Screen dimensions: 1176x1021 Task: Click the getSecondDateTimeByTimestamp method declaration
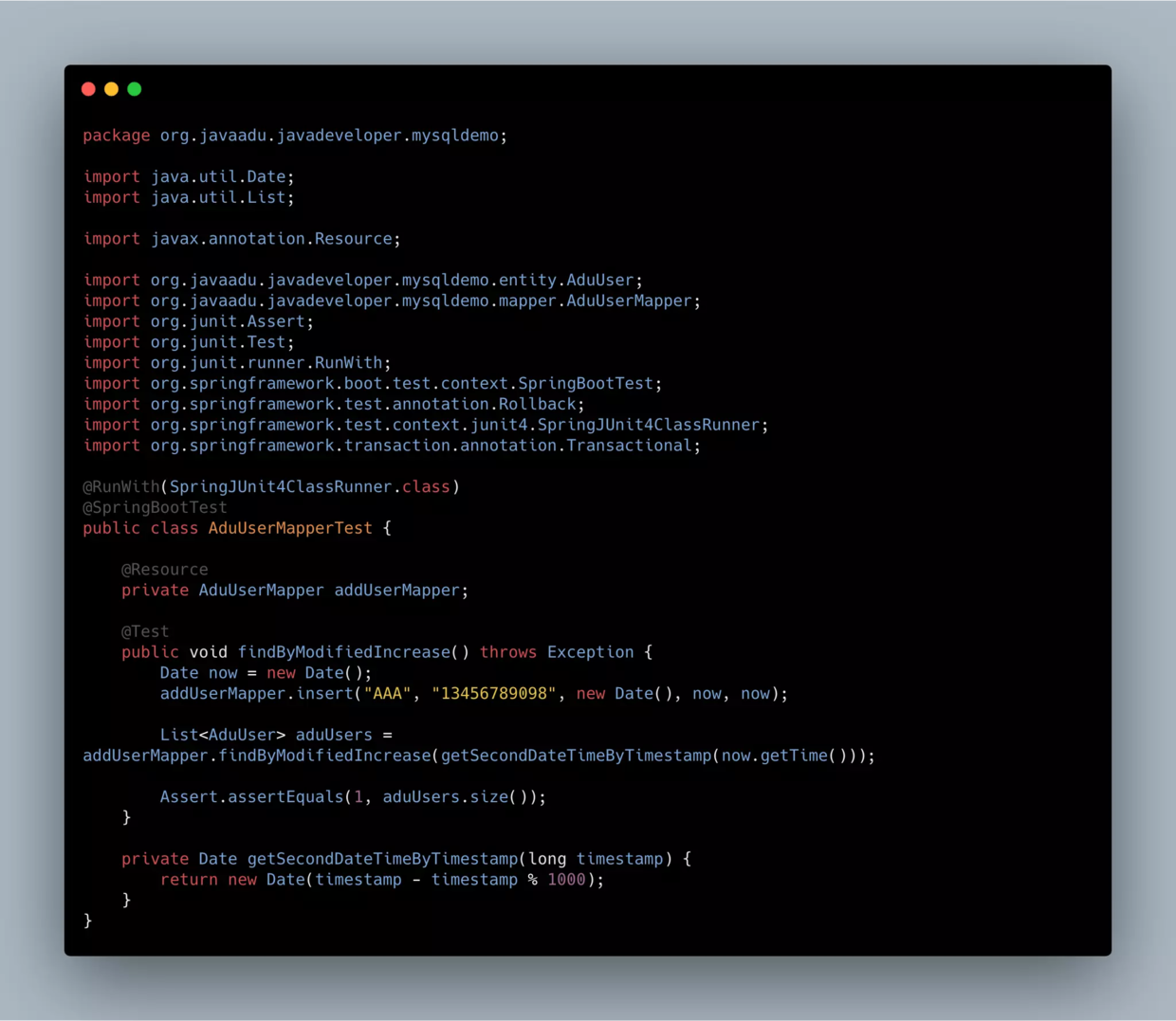tap(406, 859)
